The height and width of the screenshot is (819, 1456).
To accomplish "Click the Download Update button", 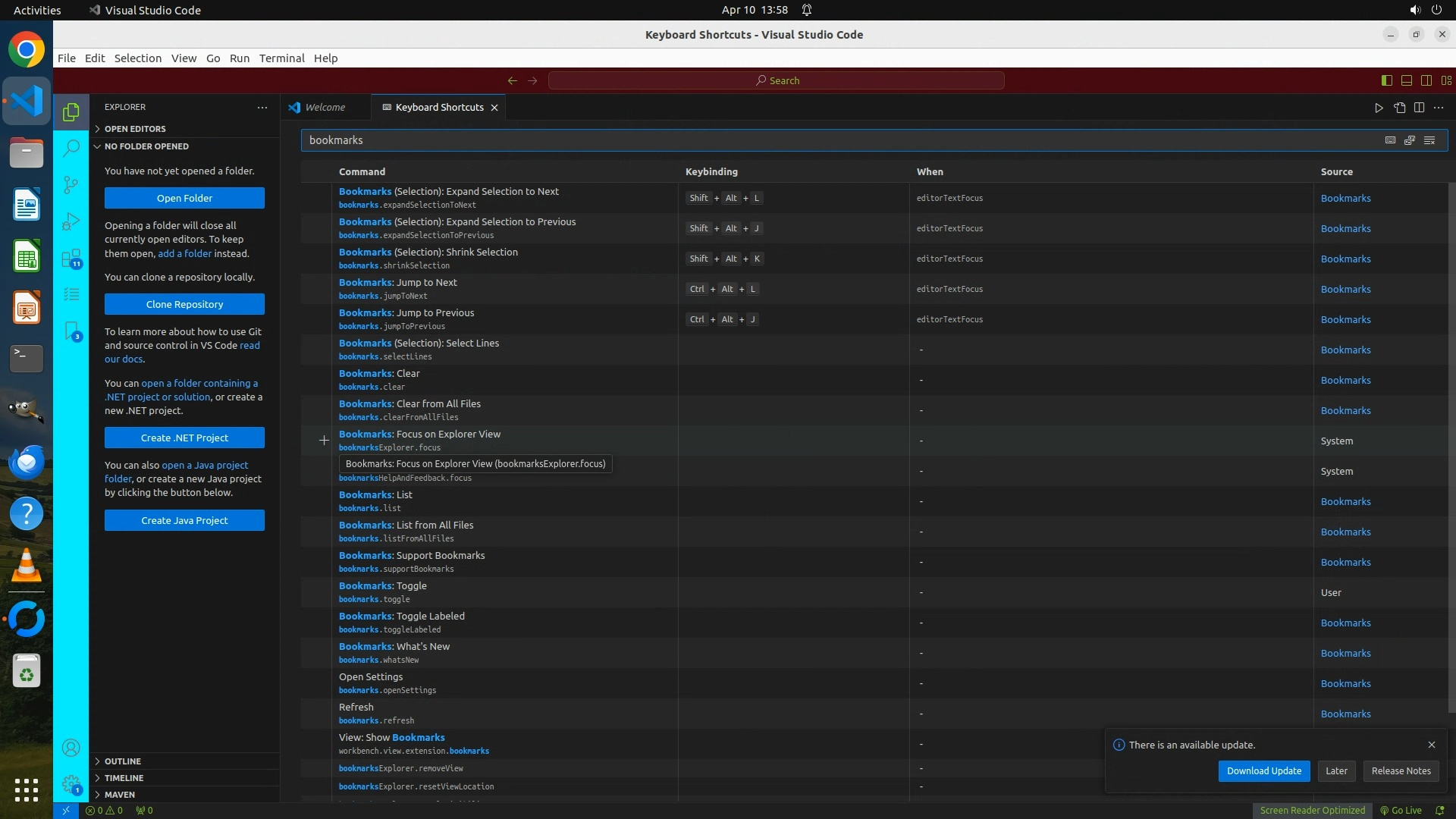I will pyautogui.click(x=1263, y=771).
